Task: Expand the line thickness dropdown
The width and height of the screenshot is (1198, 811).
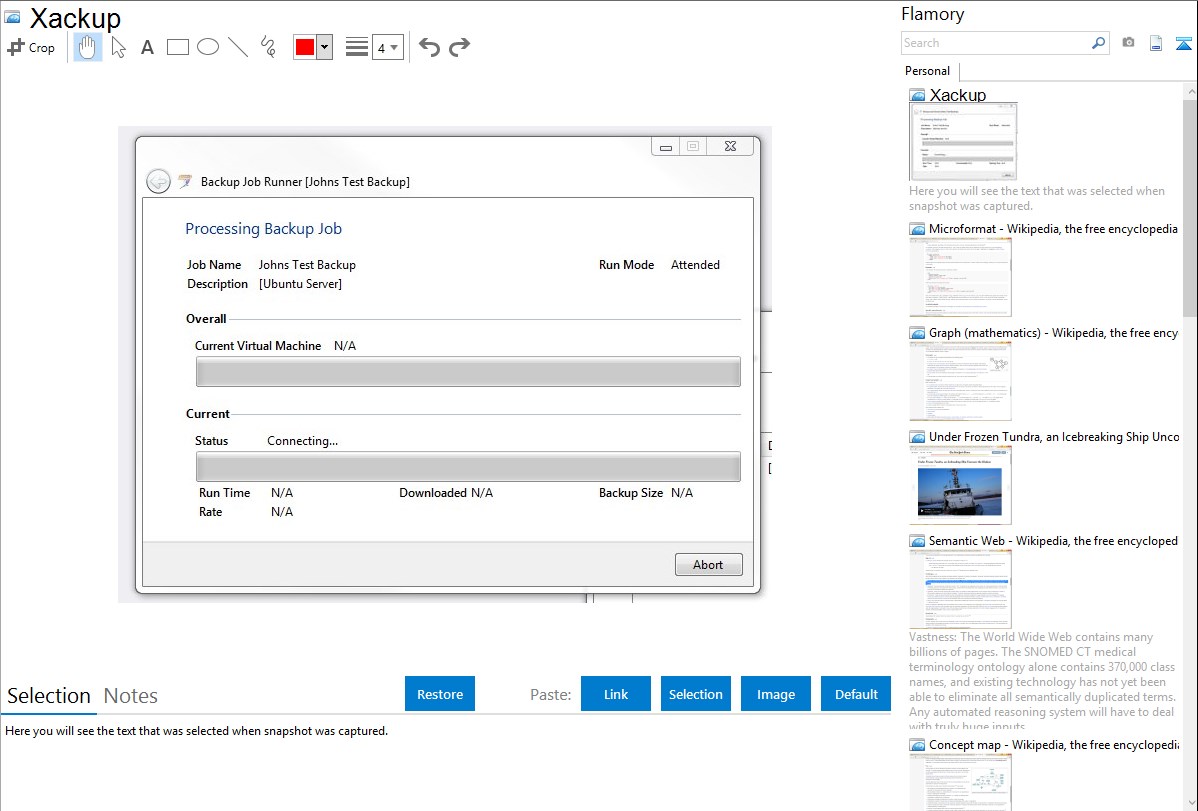Action: click(388, 47)
